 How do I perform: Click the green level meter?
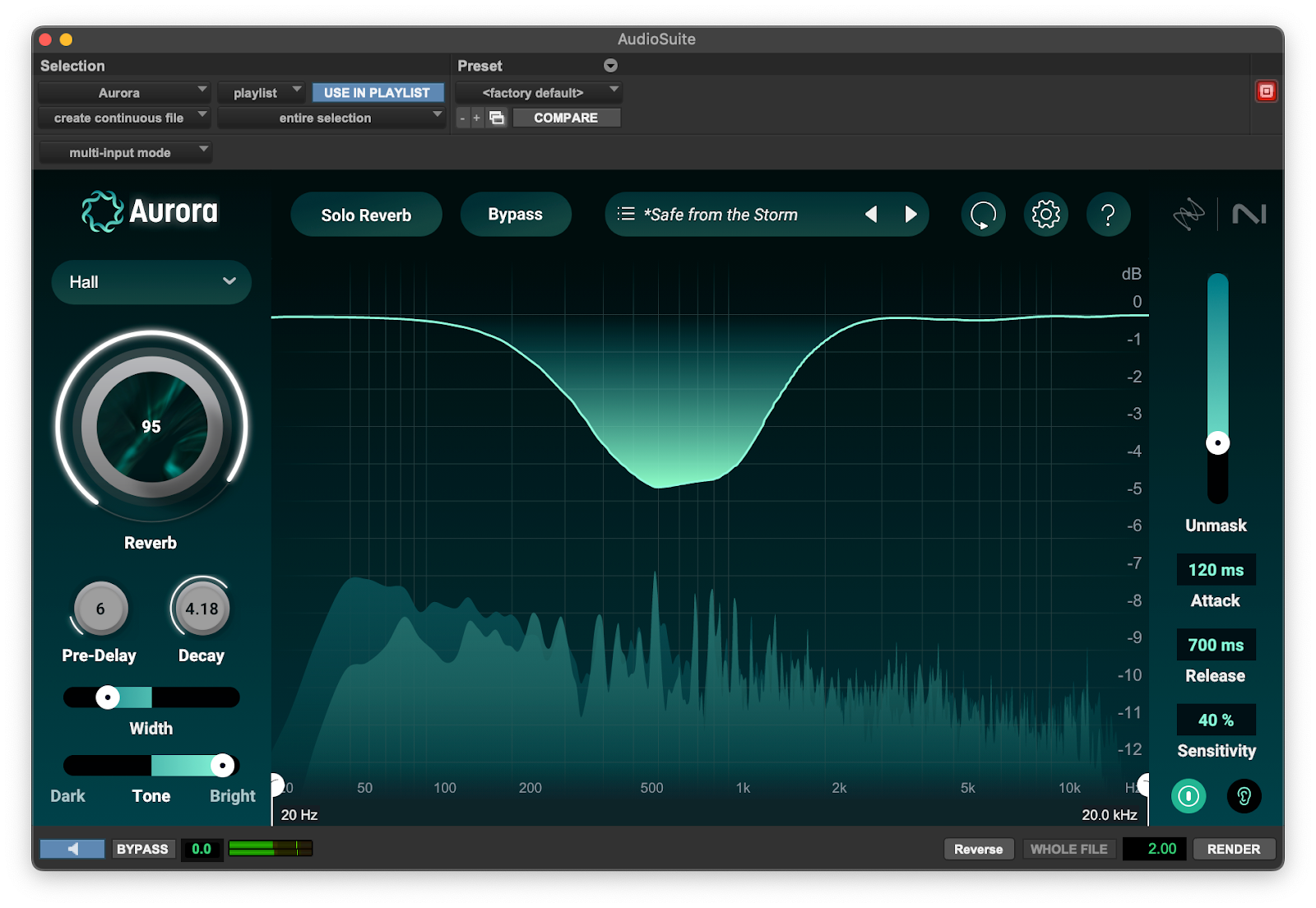pos(271,848)
